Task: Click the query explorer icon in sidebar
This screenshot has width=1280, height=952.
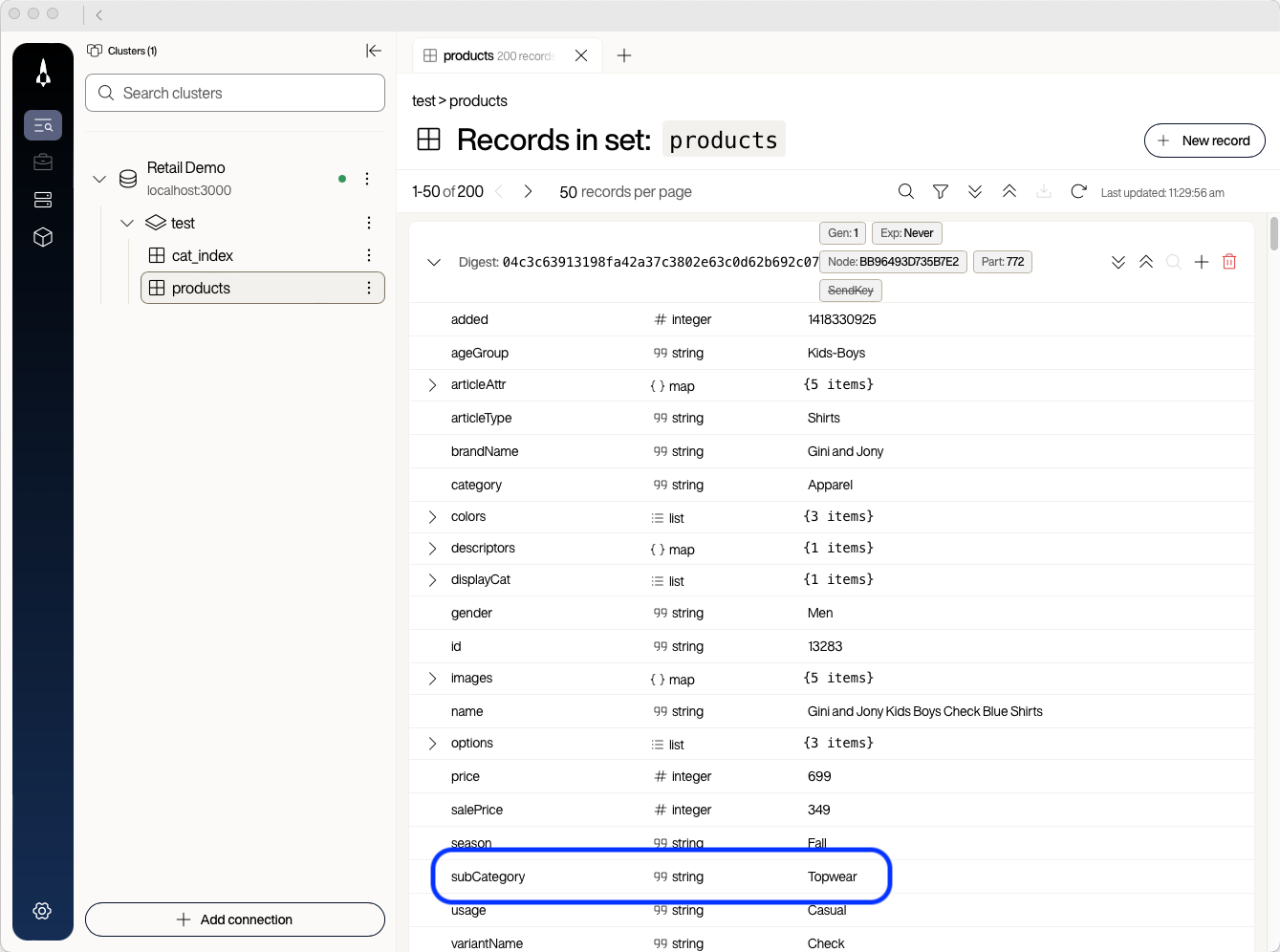Action: [x=43, y=125]
